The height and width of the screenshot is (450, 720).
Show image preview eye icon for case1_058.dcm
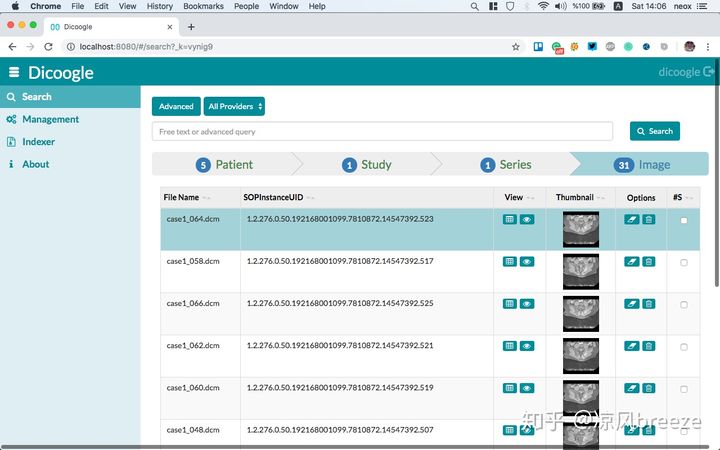coord(527,262)
